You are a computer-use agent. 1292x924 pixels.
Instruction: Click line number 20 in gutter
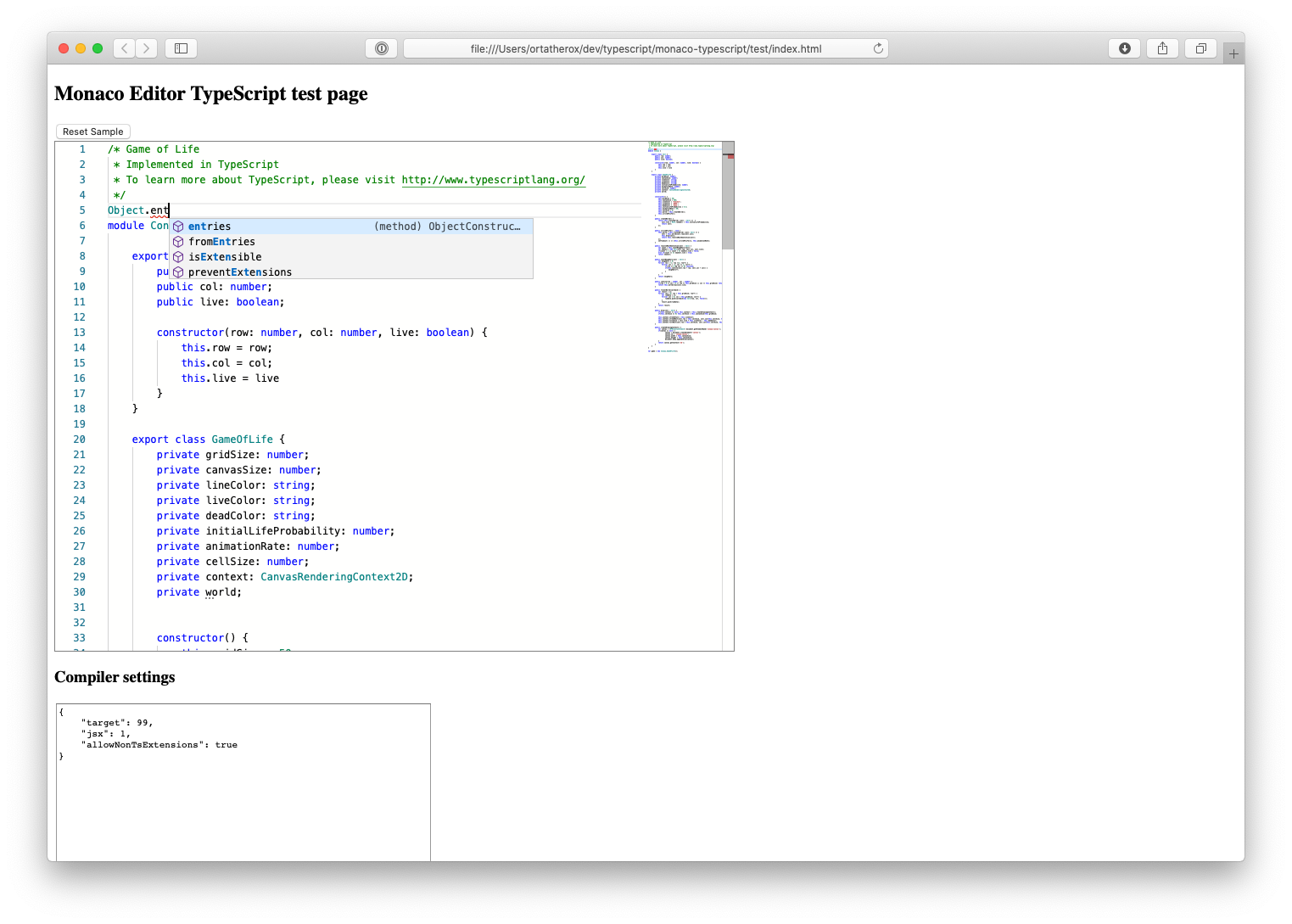pyautogui.click(x=79, y=440)
